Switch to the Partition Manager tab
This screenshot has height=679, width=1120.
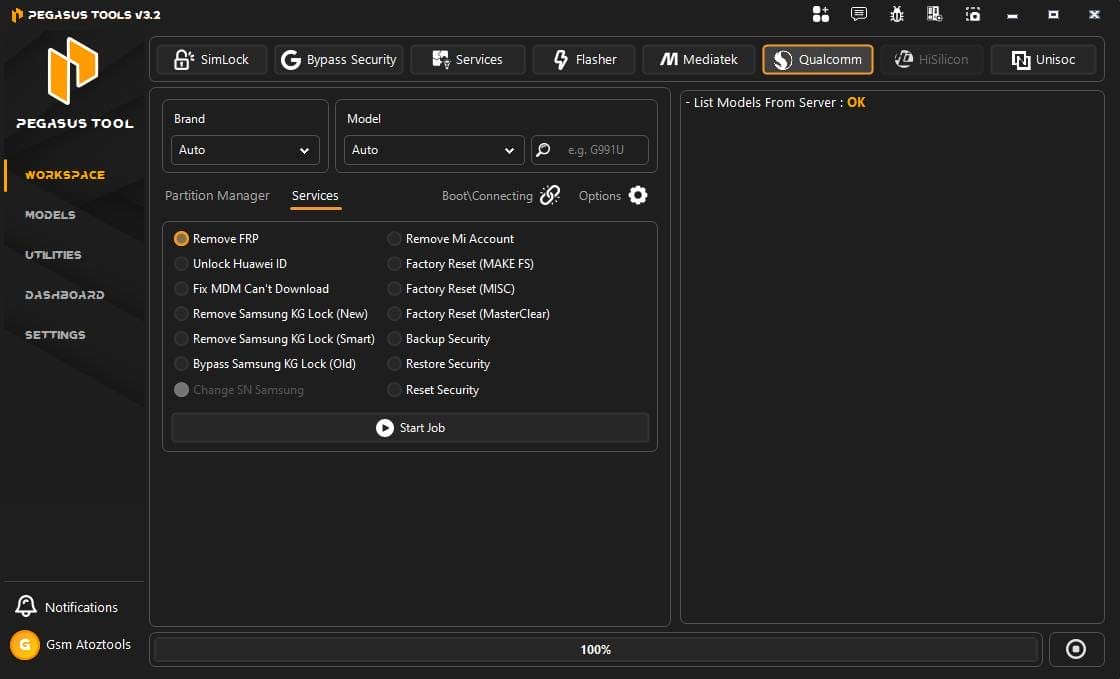coord(217,195)
